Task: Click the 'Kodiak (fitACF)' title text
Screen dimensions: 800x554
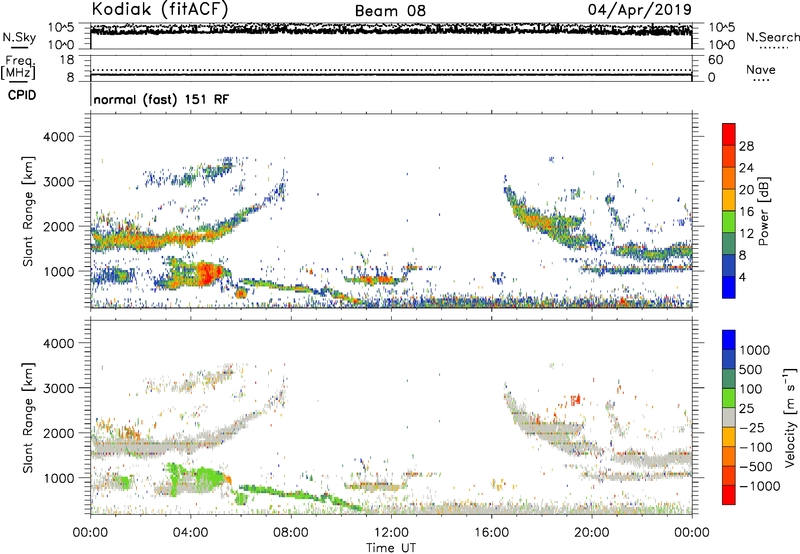Action: pyautogui.click(x=160, y=9)
